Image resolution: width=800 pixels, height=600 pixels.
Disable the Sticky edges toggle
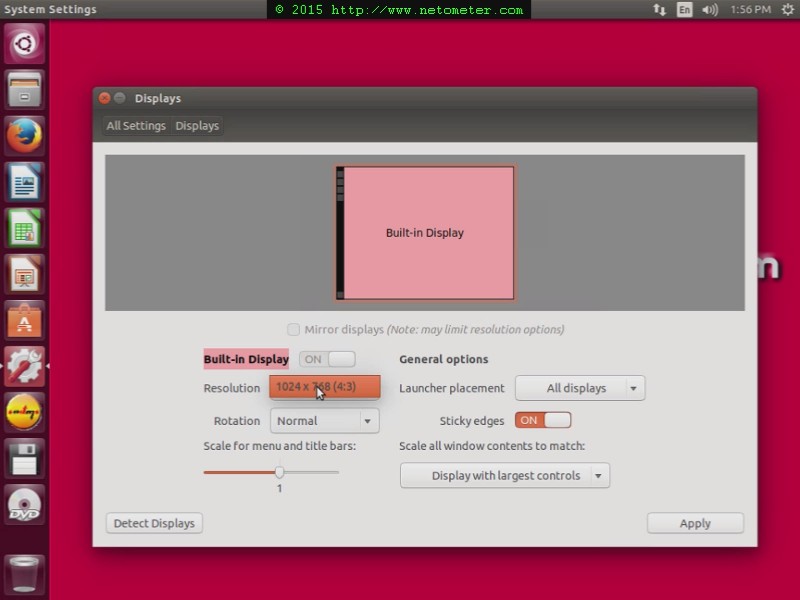543,420
